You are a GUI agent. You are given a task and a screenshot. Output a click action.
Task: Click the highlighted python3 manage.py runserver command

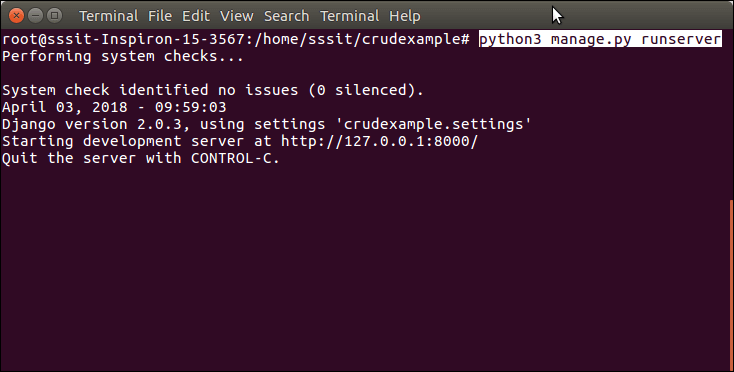click(x=600, y=39)
